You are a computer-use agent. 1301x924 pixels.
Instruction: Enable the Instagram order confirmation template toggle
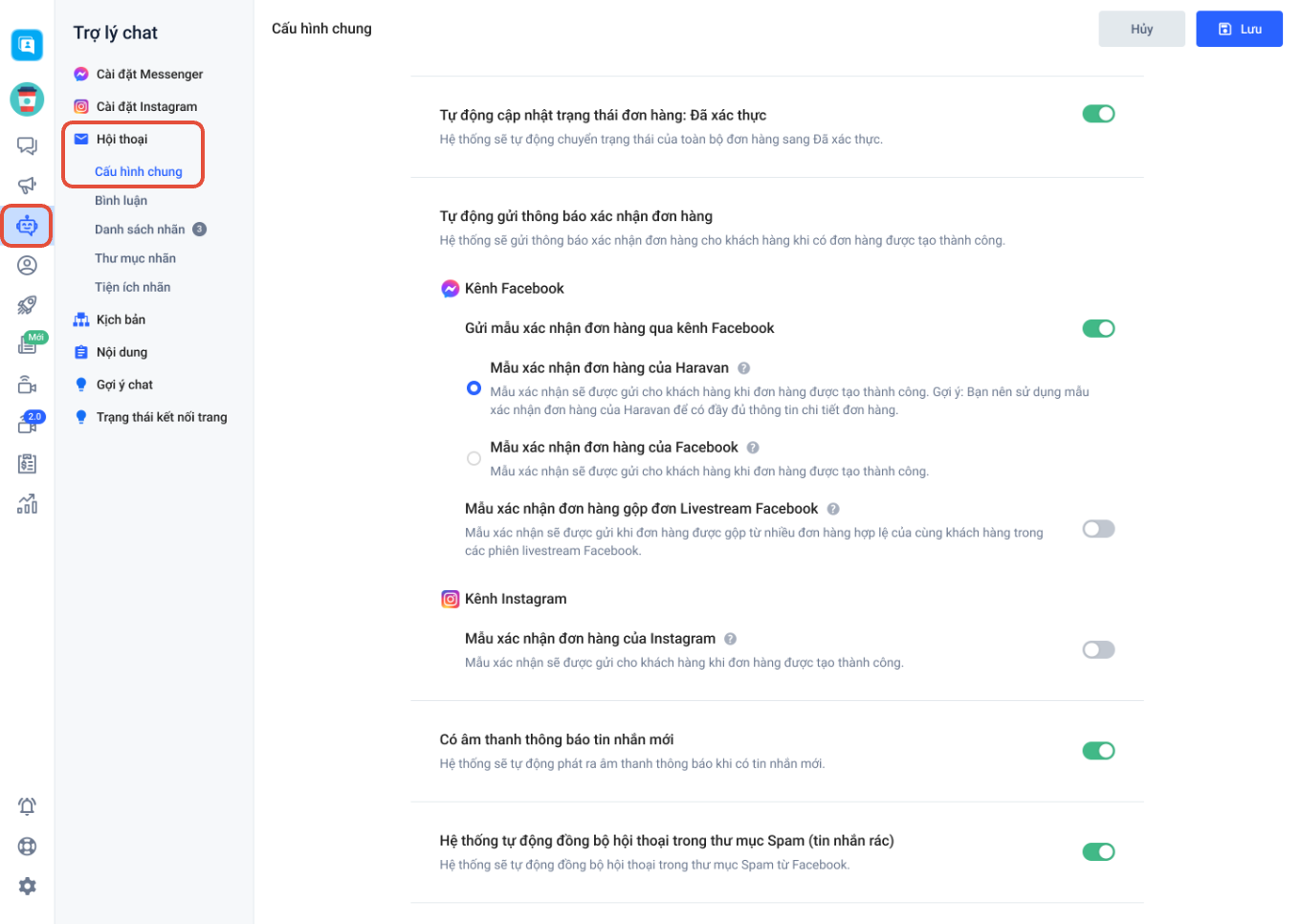coord(1098,649)
